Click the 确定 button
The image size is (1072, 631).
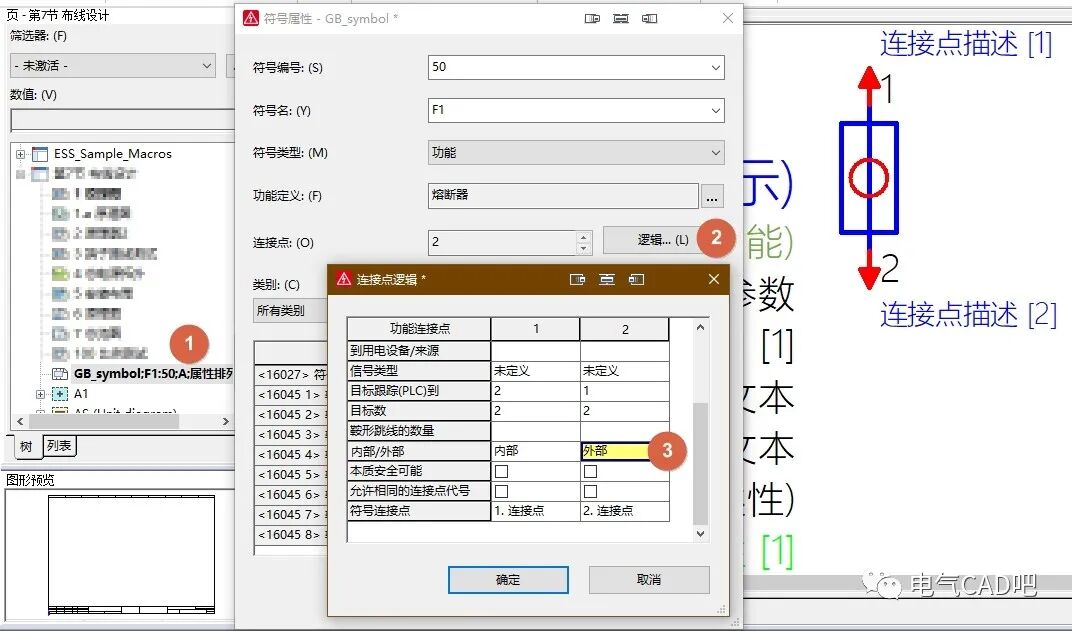[508, 580]
